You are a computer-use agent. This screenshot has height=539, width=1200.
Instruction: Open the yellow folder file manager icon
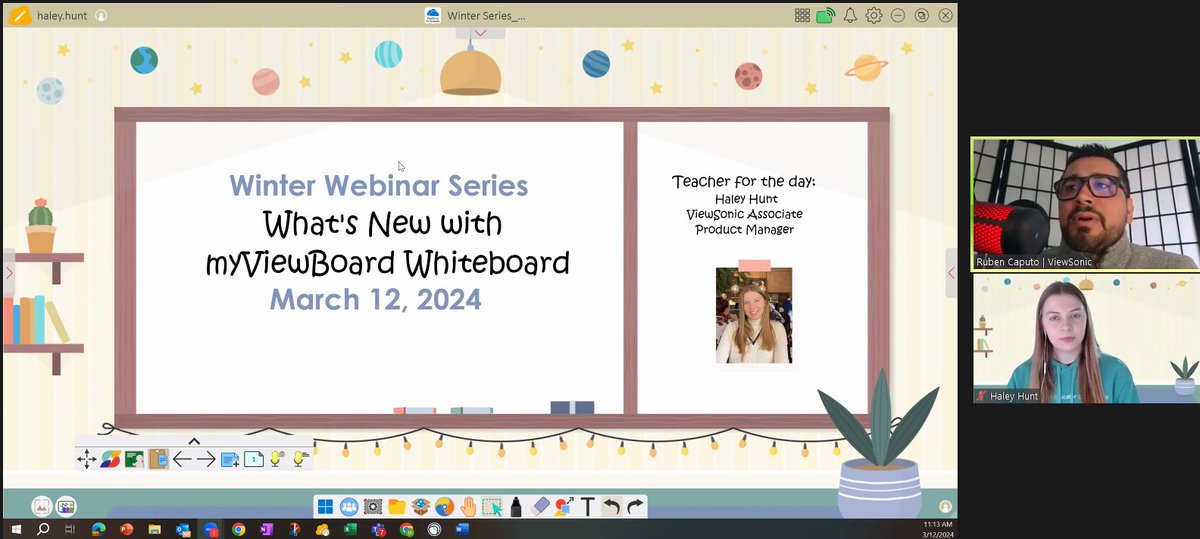coord(397,507)
